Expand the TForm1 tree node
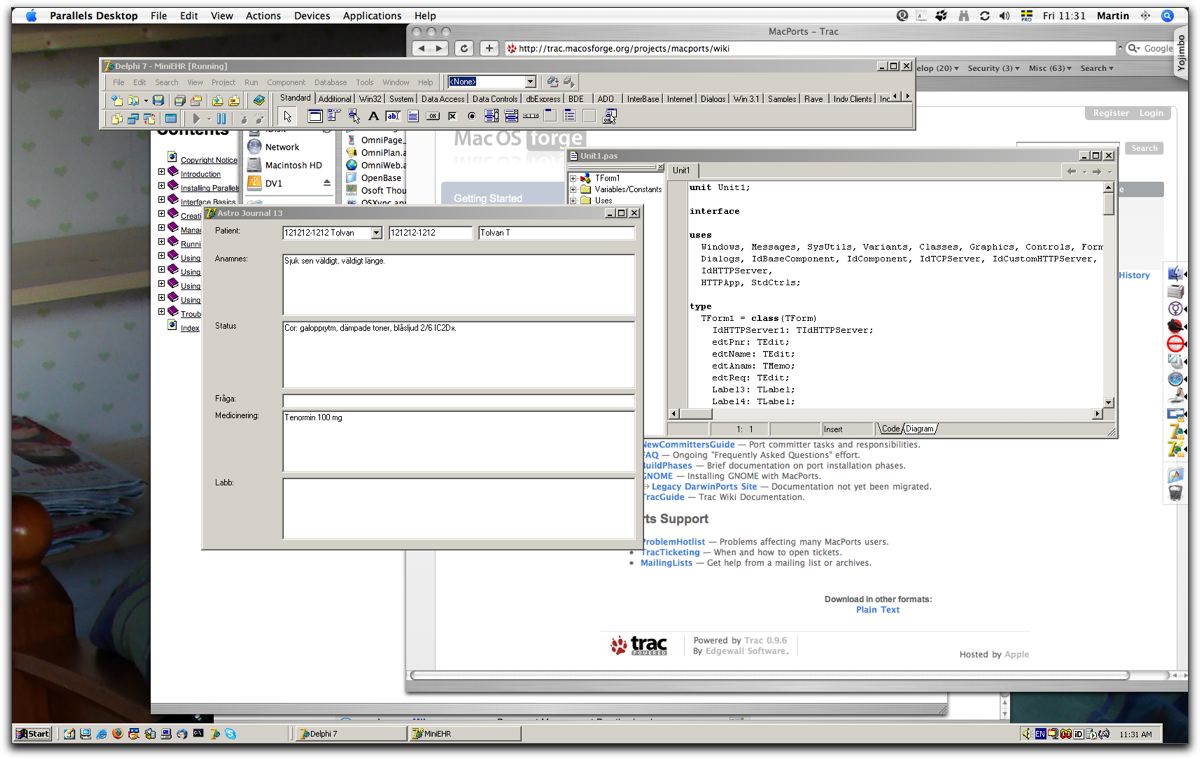The image size is (1200, 759). point(574,178)
